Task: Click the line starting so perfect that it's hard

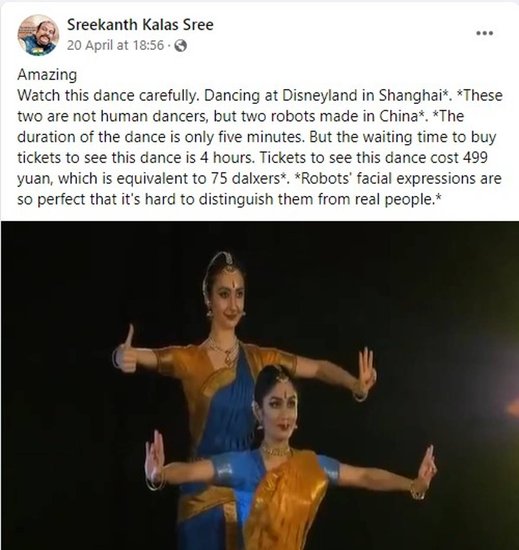Action: pos(229,200)
